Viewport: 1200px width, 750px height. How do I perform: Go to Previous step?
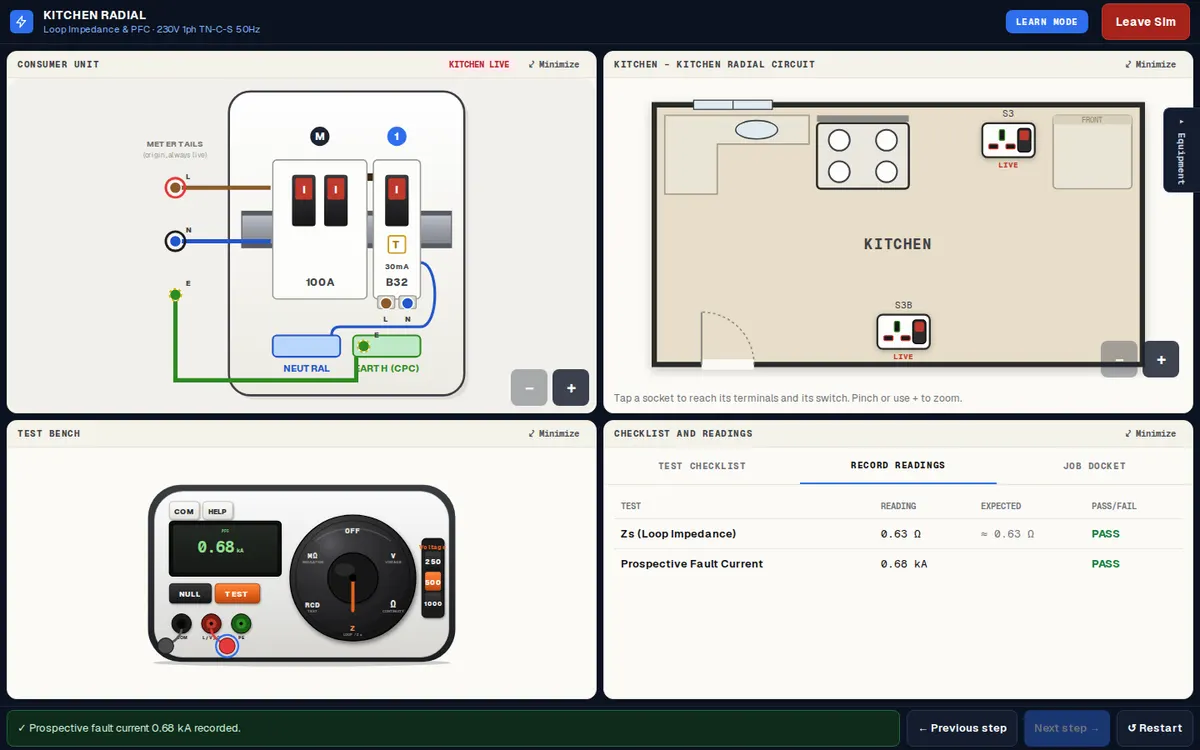[x=963, y=728]
